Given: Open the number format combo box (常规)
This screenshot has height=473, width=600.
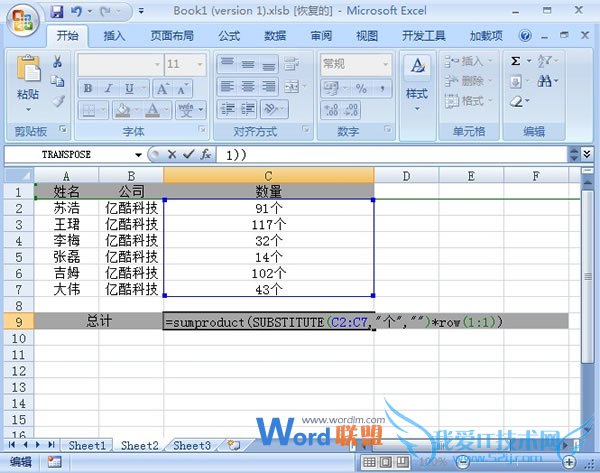Looking at the screenshot, I should [x=356, y=64].
